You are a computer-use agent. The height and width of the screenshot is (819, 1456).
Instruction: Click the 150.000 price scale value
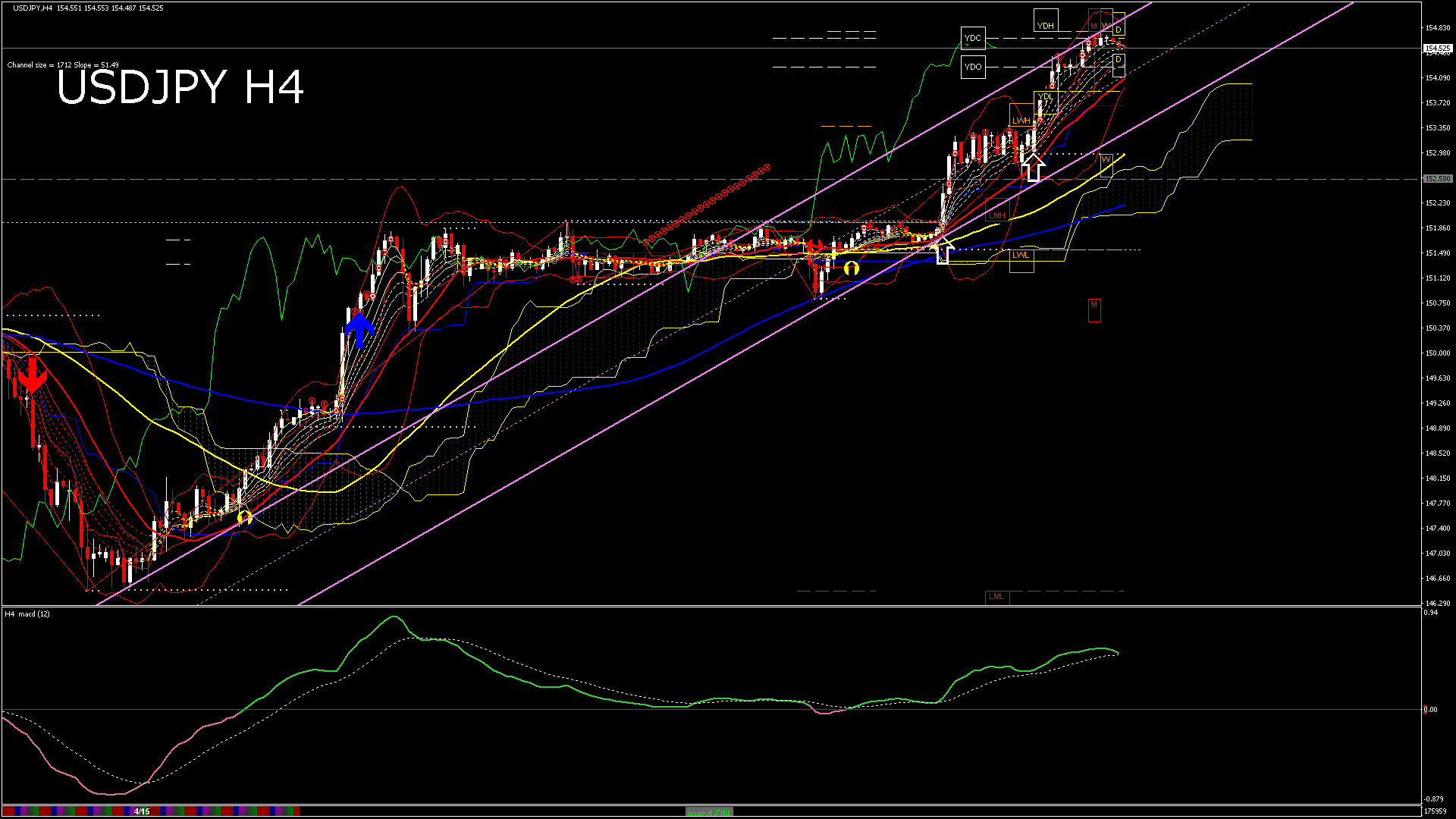click(1438, 353)
